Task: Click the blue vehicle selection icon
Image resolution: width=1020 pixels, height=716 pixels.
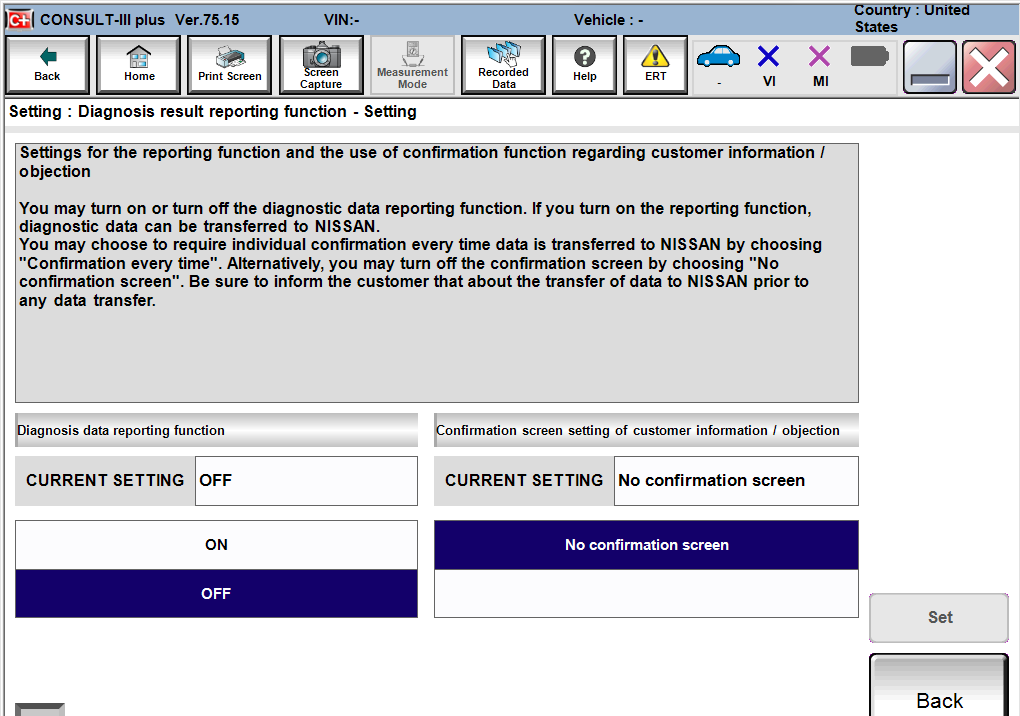Action: click(718, 60)
